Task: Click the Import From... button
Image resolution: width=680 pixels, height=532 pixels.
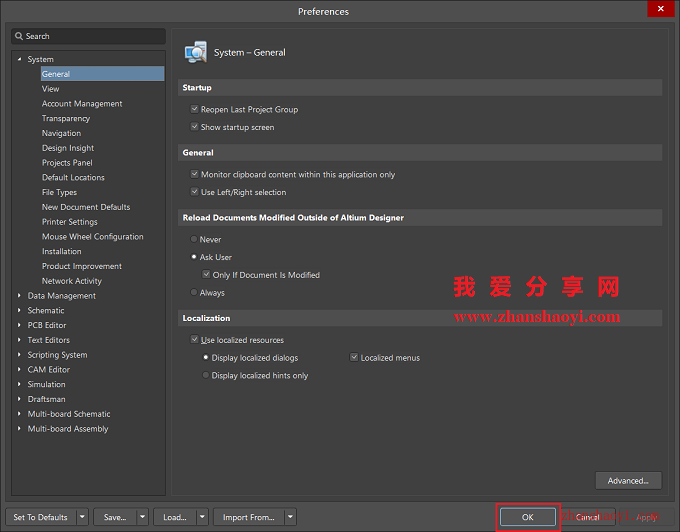Action: 249,517
